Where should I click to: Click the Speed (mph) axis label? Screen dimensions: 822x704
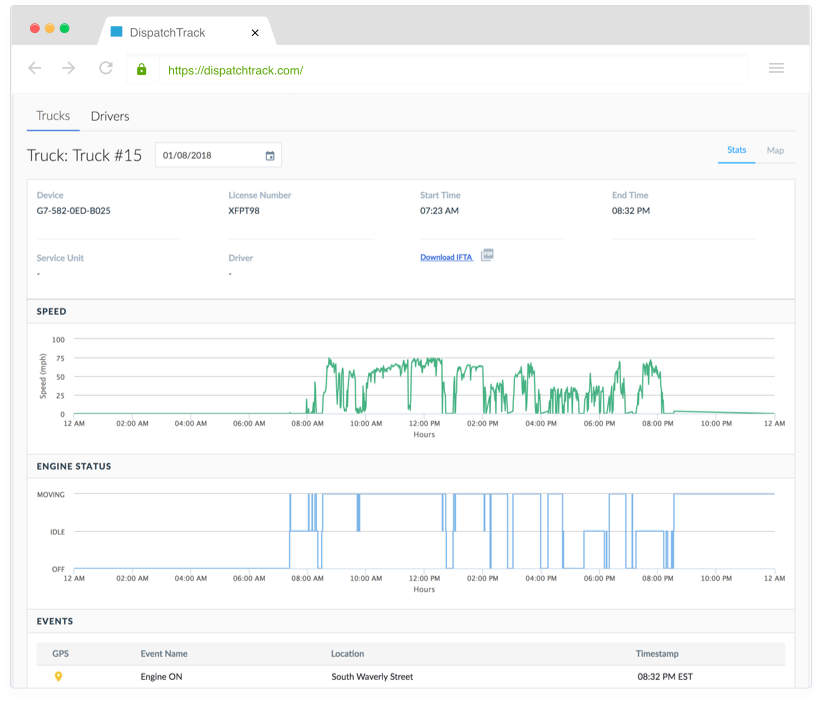(x=43, y=376)
